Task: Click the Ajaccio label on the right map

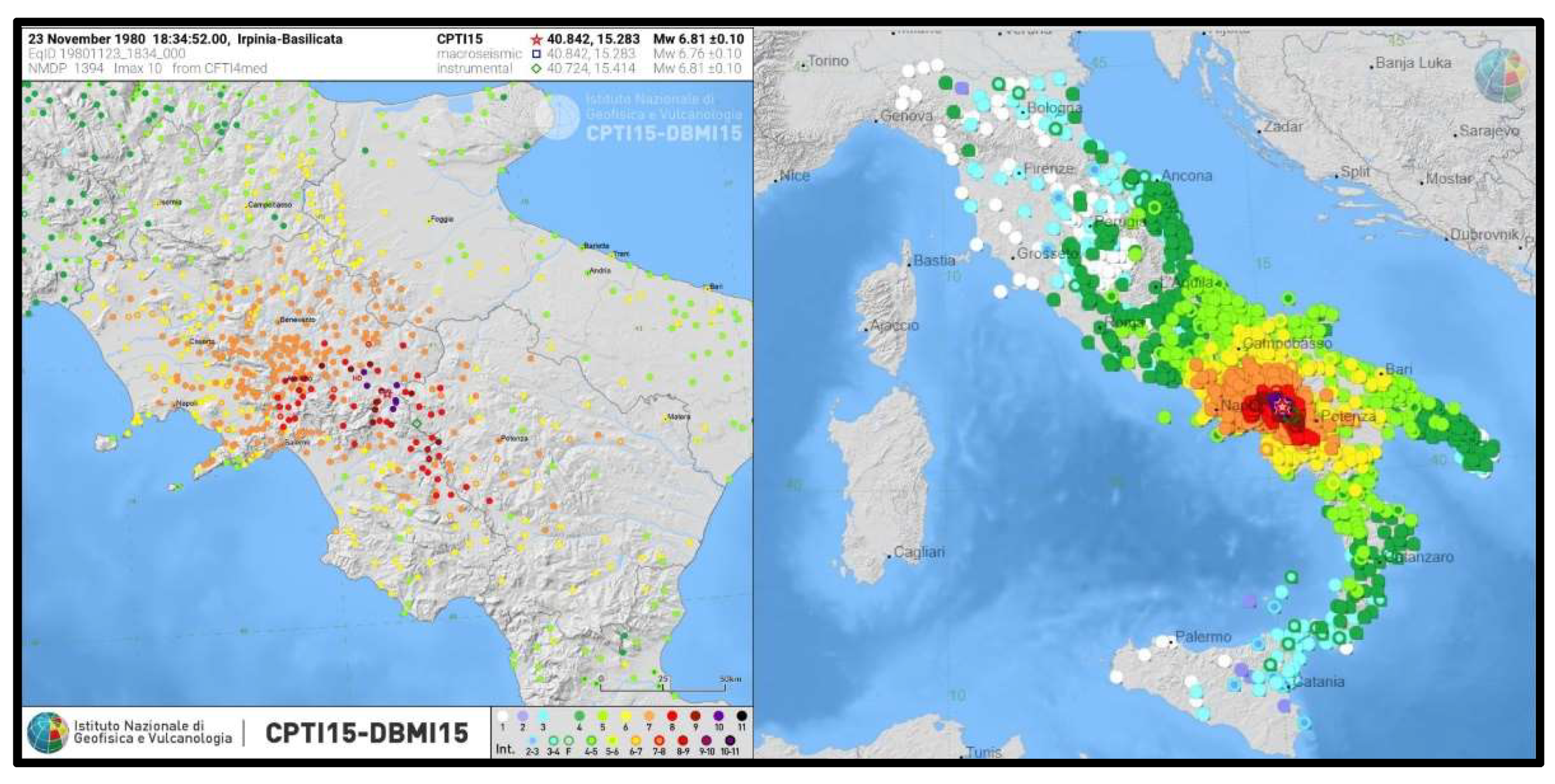Action: coord(895,325)
